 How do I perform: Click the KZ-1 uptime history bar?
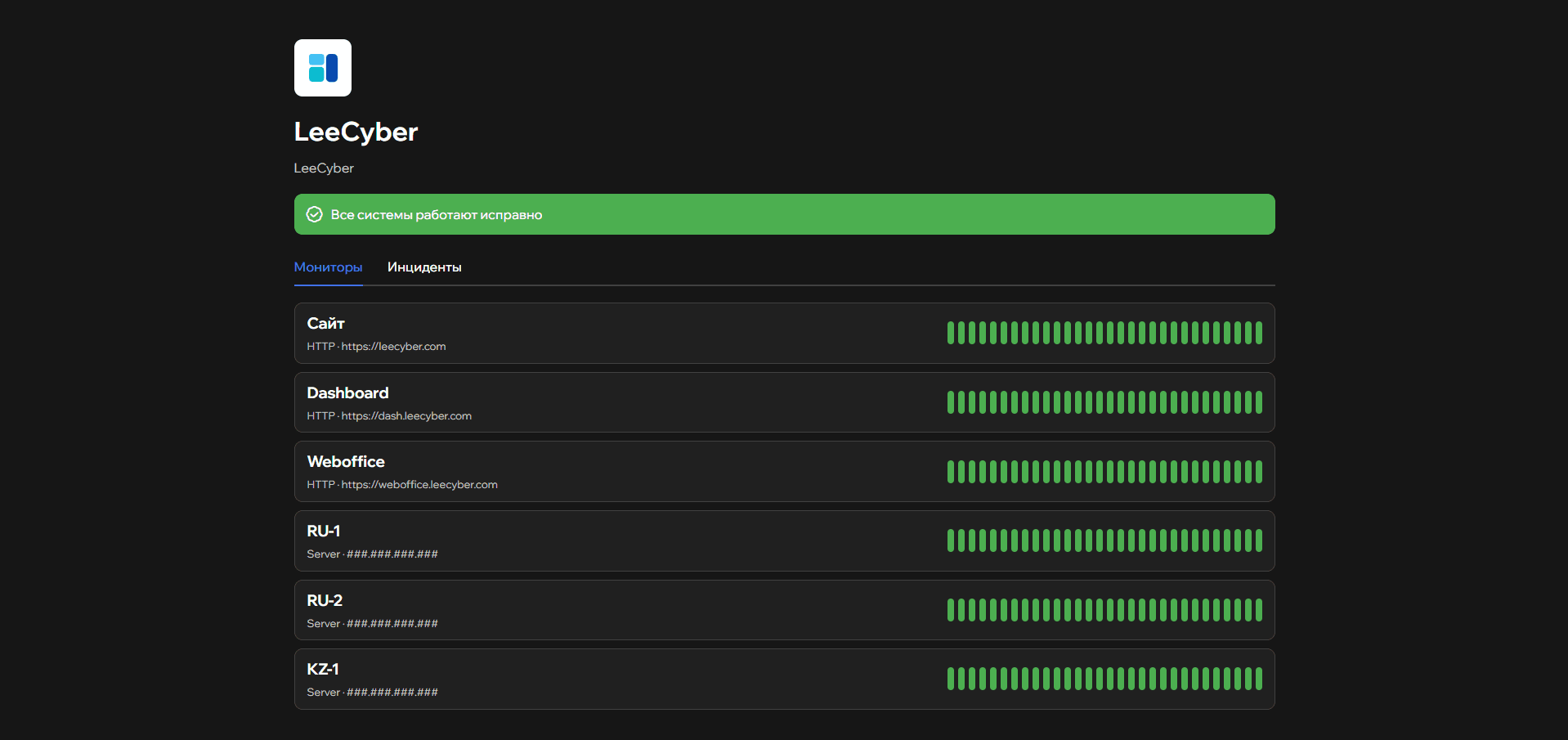coord(1104,679)
